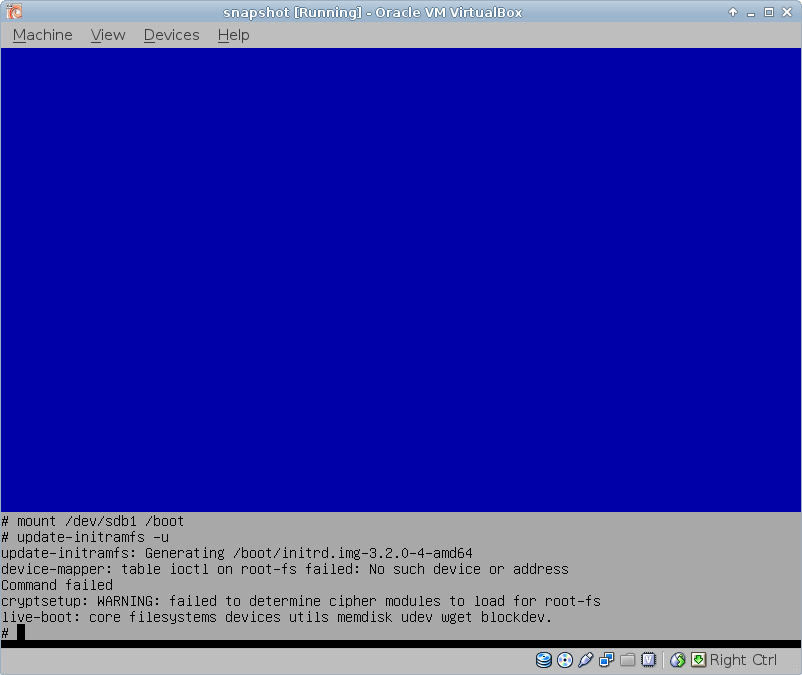Click the Right Ctrl host key label
This screenshot has height=675, width=802.
click(743, 660)
